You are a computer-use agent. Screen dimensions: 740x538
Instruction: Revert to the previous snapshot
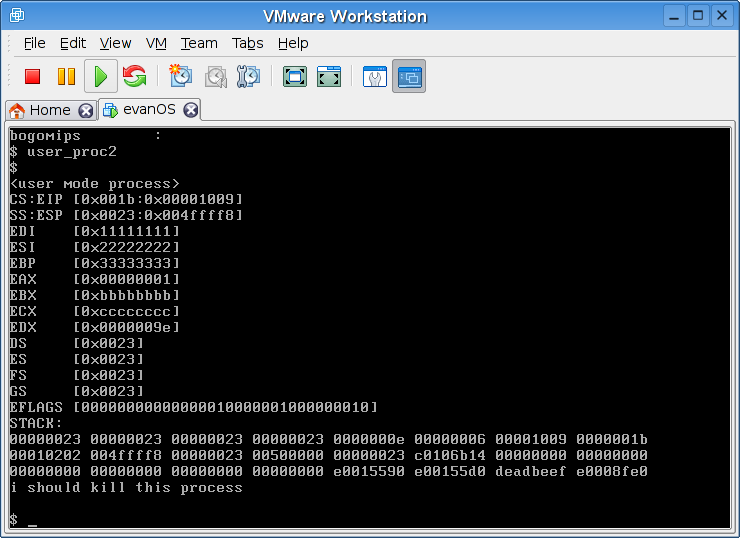215,76
